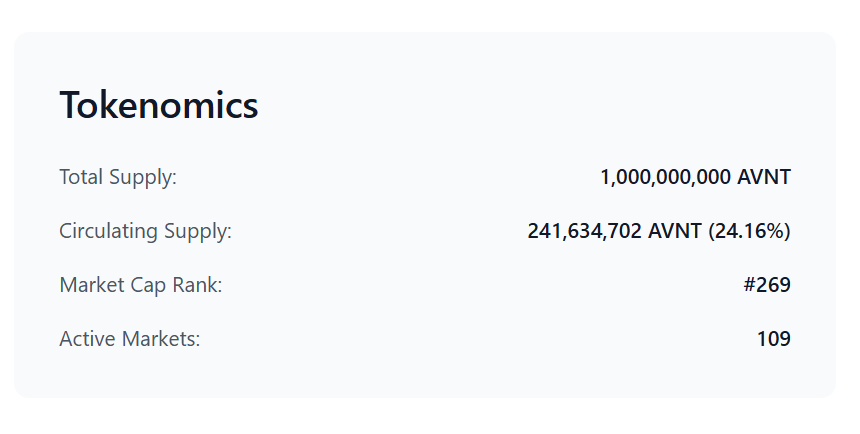Click the 241,634,702 circulating supply number

tap(584, 231)
